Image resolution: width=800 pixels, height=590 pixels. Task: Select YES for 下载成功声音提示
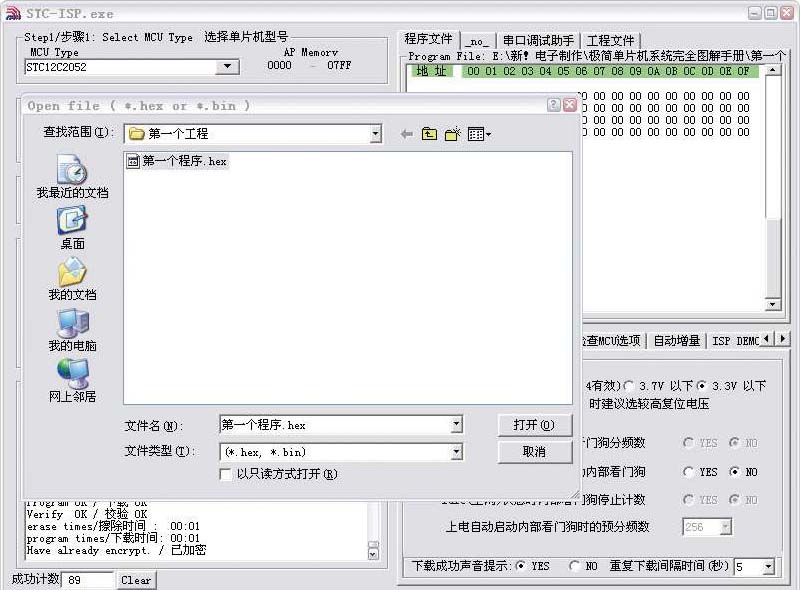coord(520,566)
